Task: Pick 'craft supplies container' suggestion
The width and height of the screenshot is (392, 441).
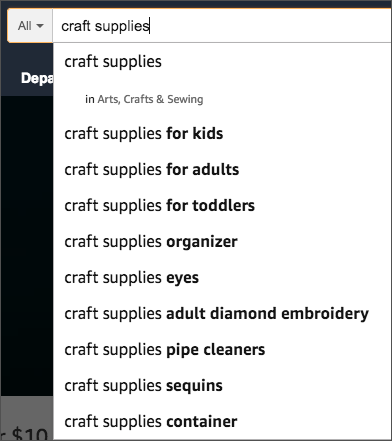Action: tap(222, 422)
